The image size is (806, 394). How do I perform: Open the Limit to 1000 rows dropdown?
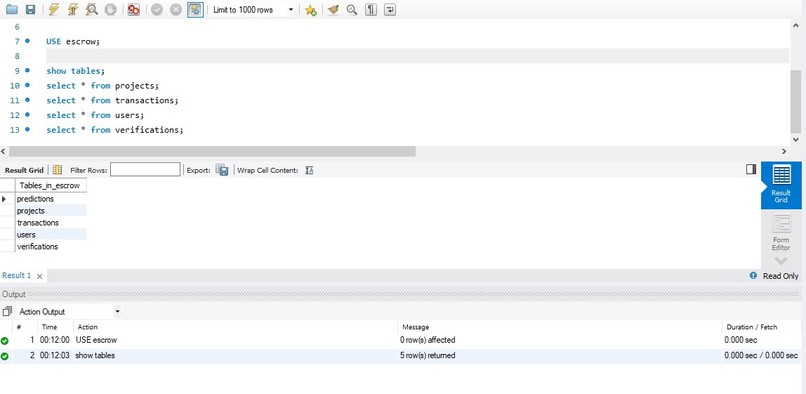pyautogui.click(x=254, y=10)
